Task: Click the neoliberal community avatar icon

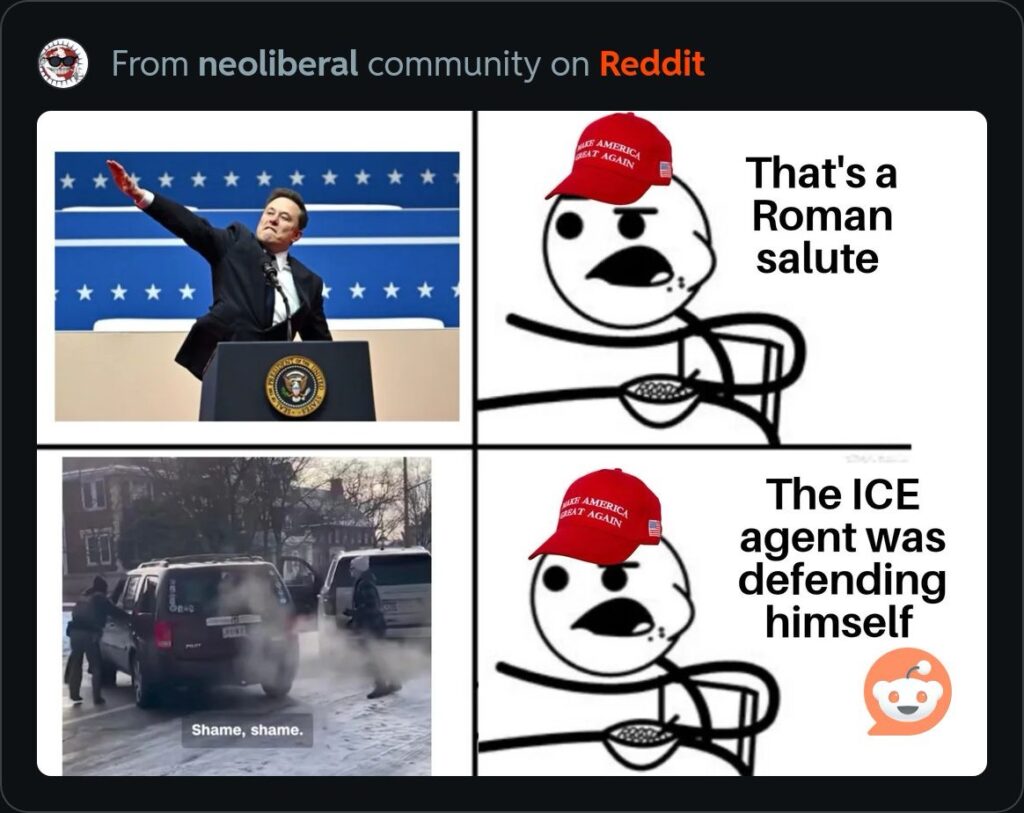Action: point(63,63)
